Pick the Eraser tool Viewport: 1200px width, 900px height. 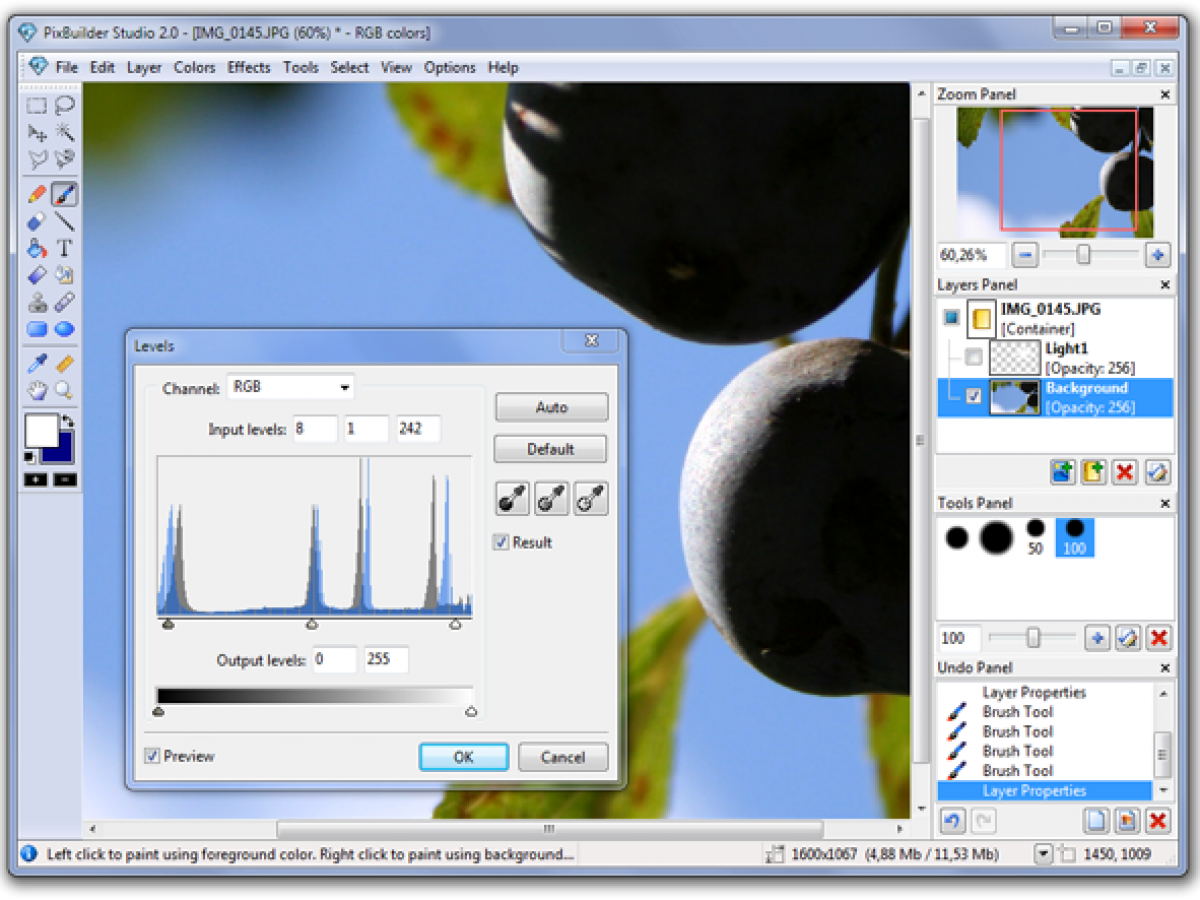point(37,221)
